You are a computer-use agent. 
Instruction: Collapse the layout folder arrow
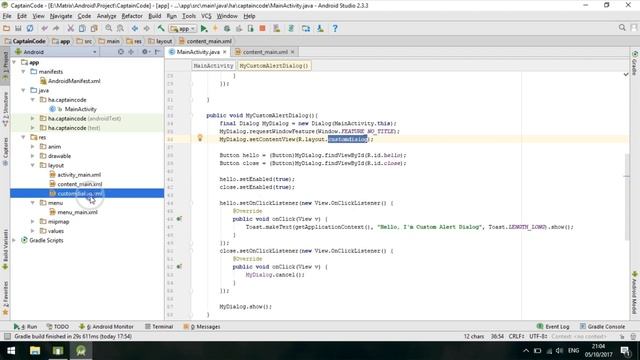point(33,165)
